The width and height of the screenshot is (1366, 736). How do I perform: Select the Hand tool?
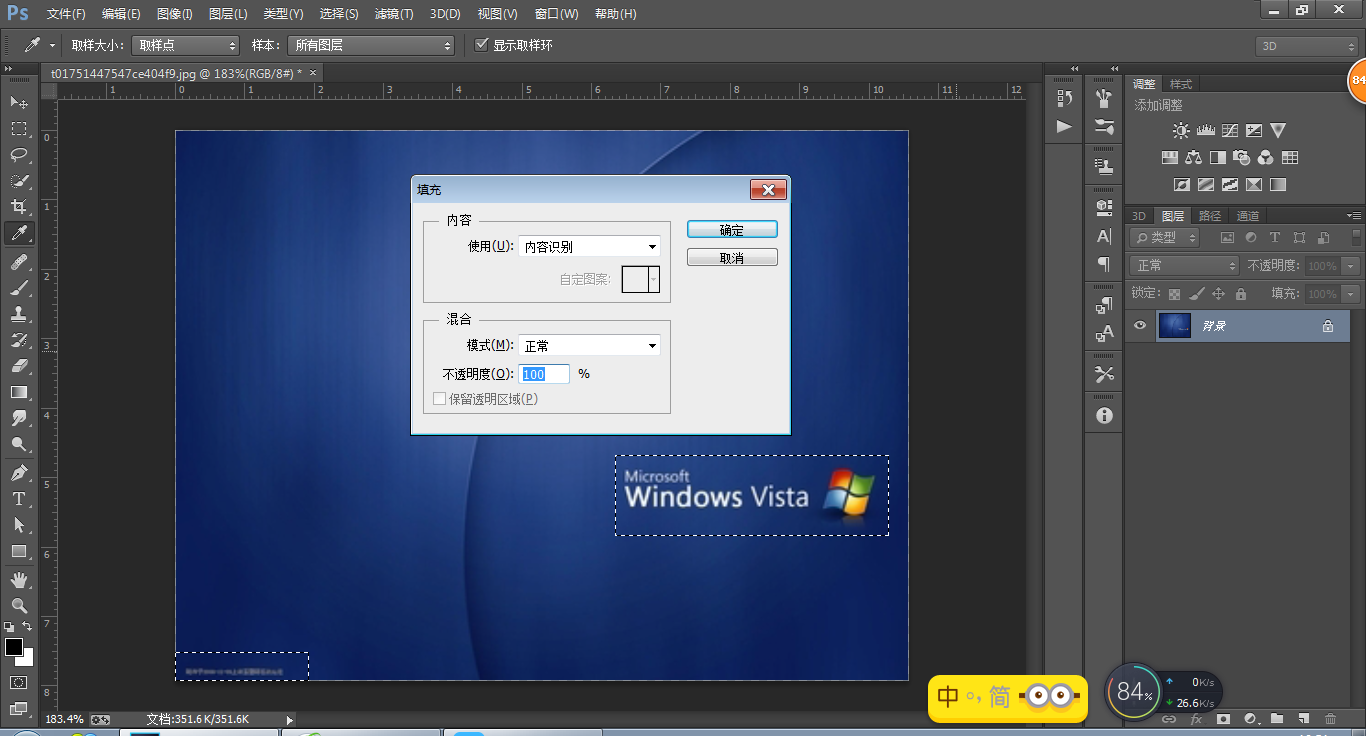pyautogui.click(x=19, y=580)
